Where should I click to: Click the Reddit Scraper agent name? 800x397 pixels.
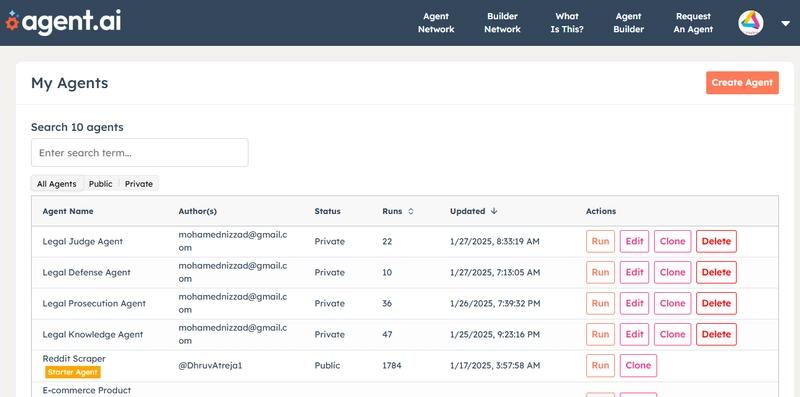pos(74,359)
